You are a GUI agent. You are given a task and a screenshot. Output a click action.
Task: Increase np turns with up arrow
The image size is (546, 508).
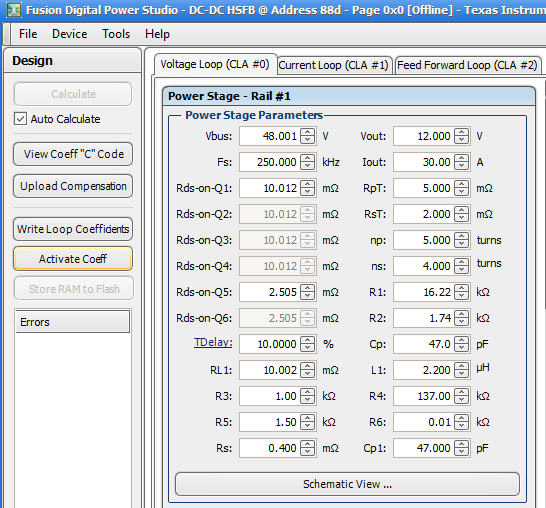pos(461,236)
